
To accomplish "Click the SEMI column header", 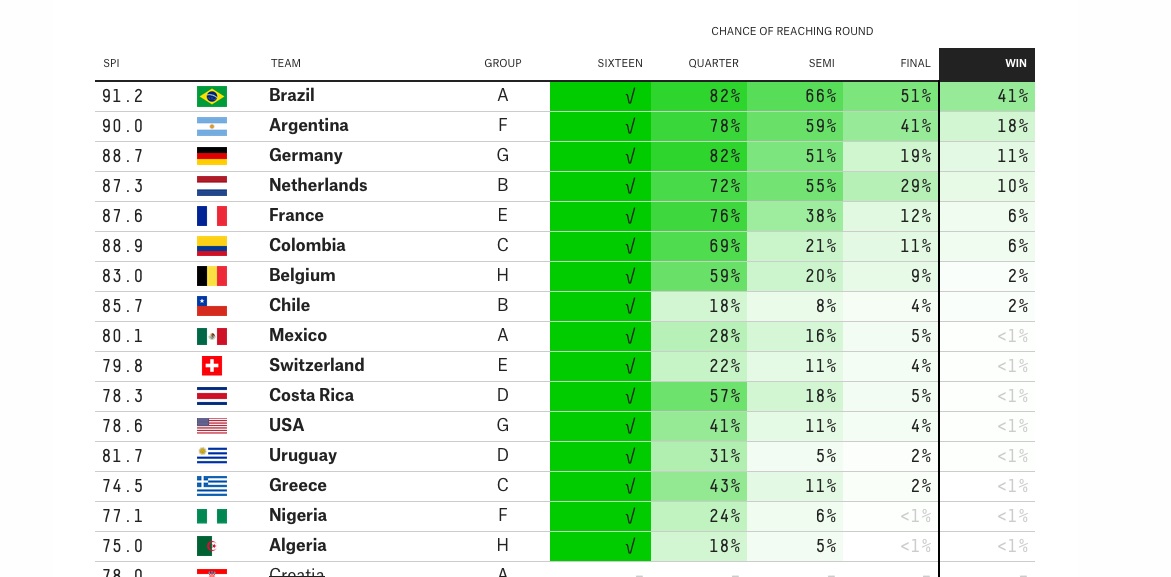I will point(821,63).
